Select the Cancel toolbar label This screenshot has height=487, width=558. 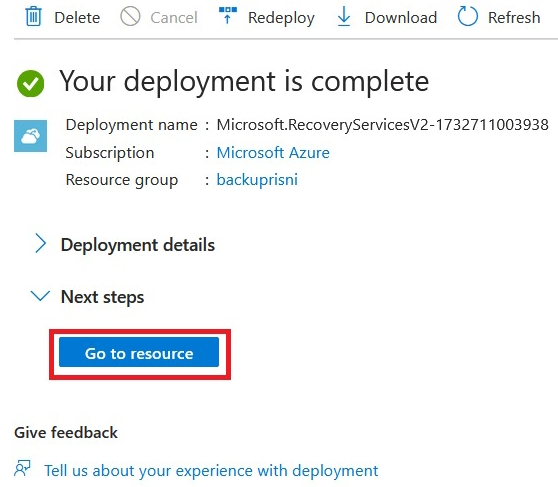[174, 17]
